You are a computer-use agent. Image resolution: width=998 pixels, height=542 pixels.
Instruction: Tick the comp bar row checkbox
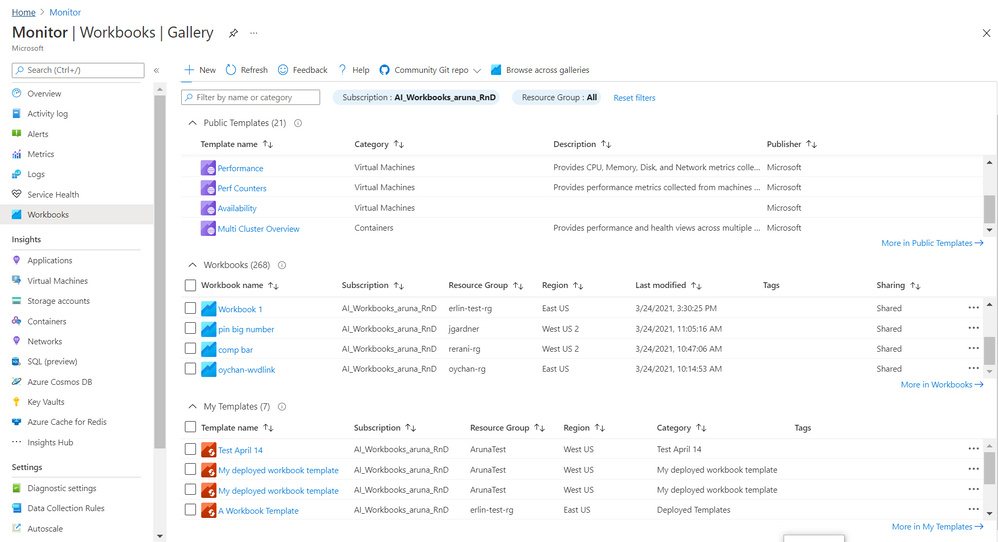190,349
